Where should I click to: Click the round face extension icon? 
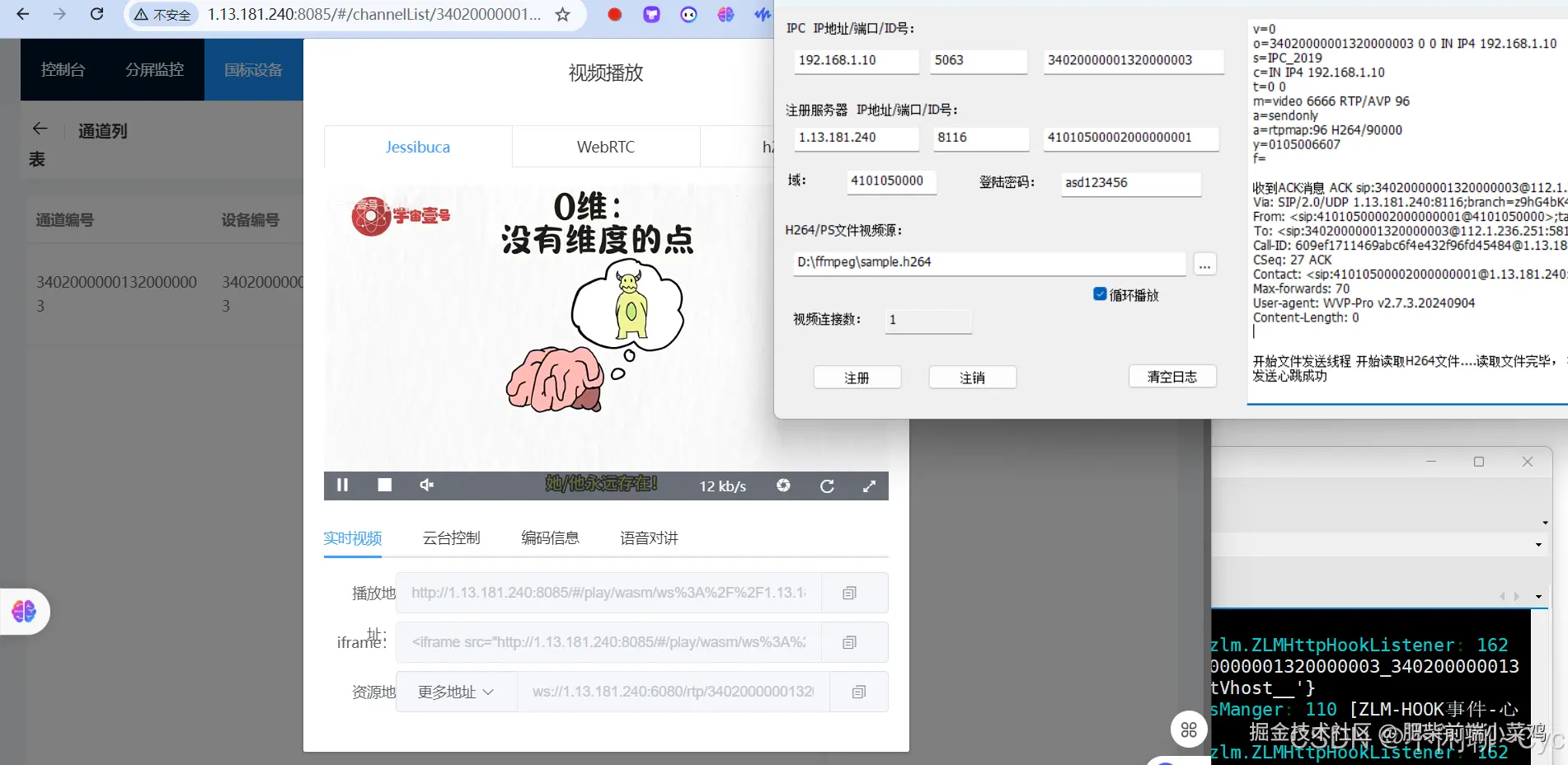click(688, 14)
